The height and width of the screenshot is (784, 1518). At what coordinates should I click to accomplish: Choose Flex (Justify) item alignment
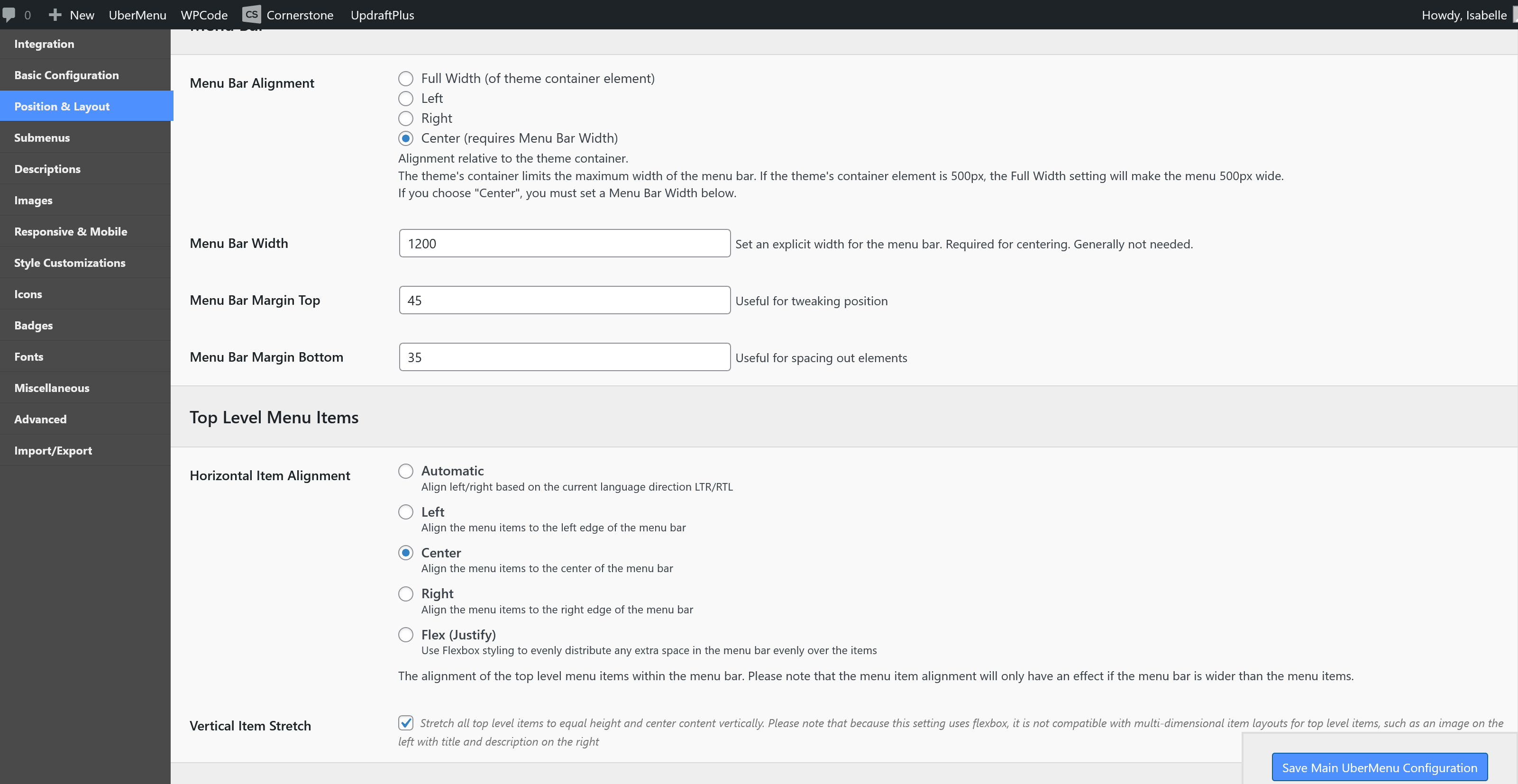point(405,634)
